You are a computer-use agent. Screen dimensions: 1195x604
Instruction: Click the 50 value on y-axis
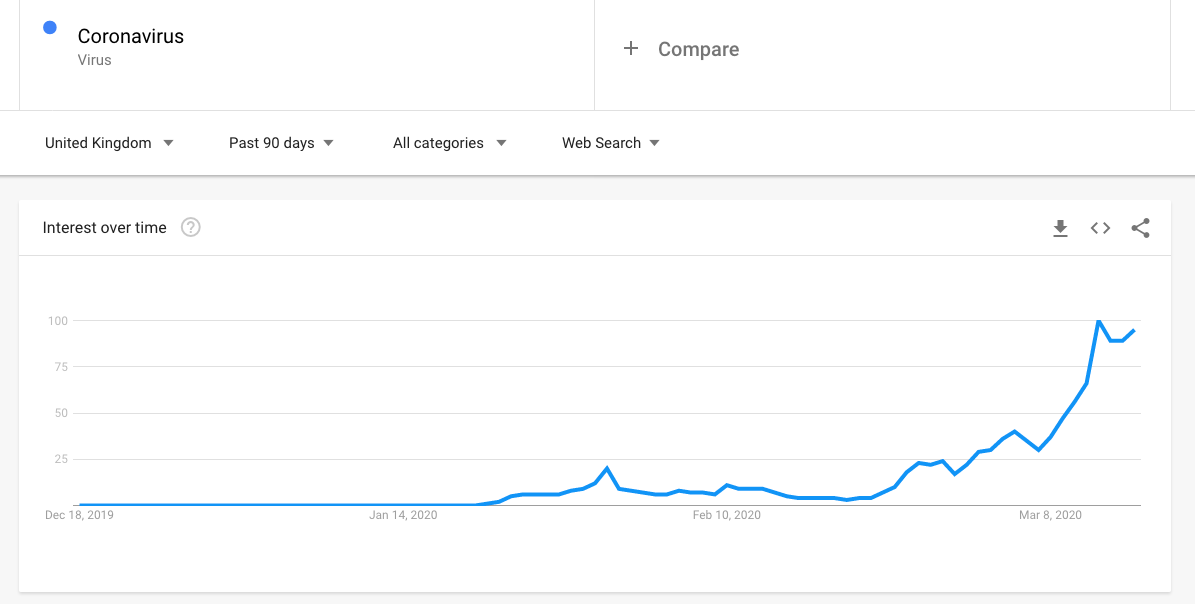coord(59,413)
